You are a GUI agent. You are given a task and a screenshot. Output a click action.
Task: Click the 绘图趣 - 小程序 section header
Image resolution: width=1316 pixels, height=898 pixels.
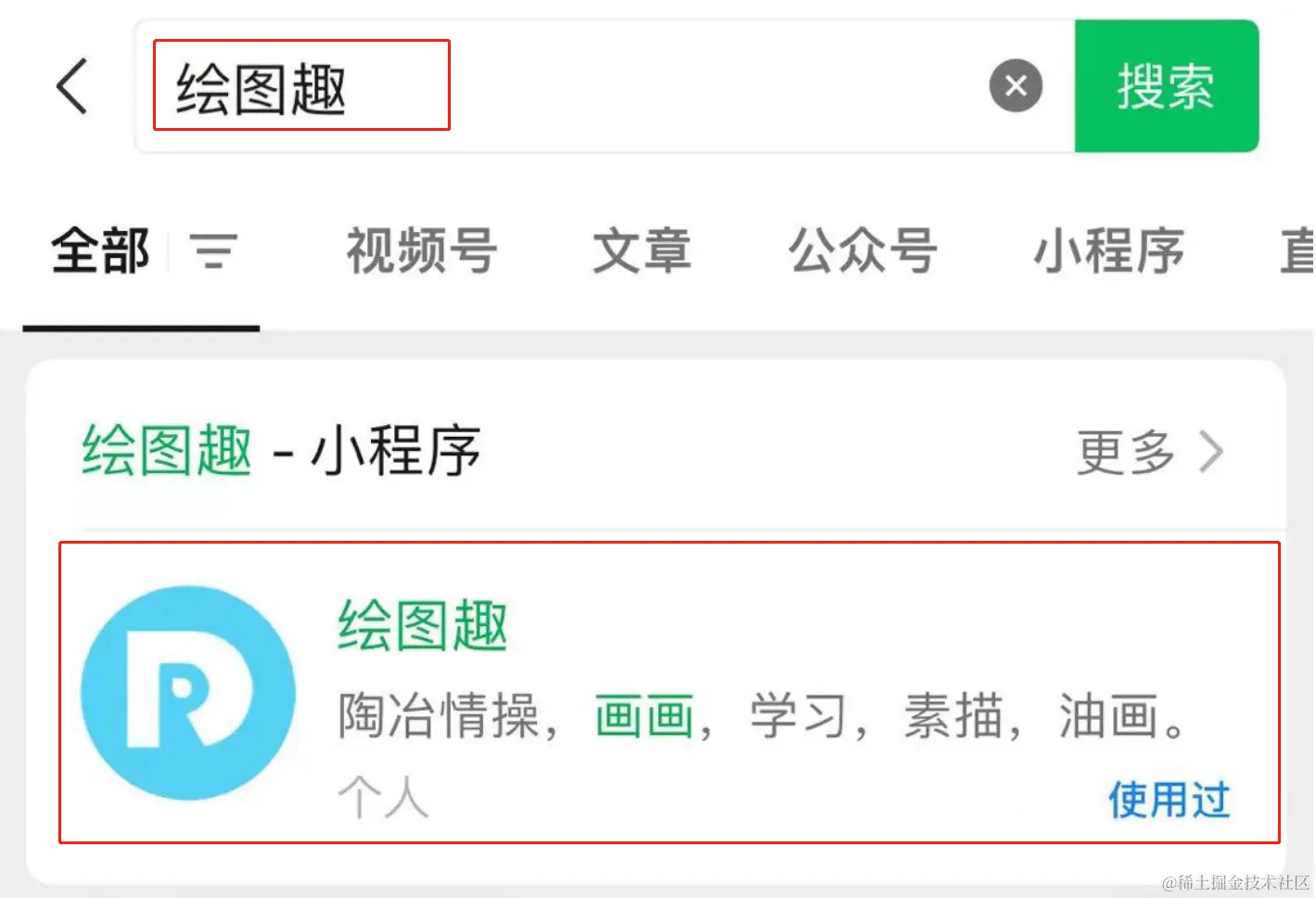[281, 451]
